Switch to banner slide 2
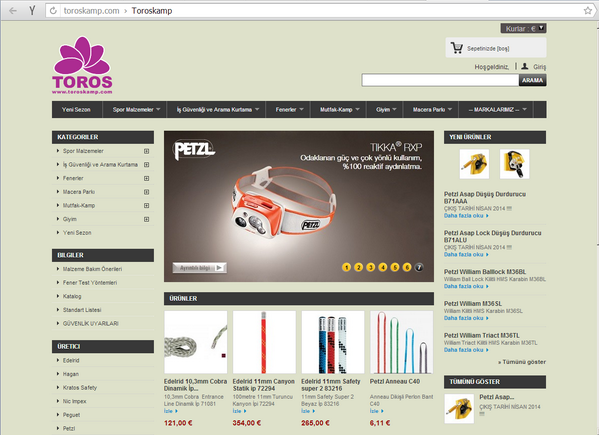The image size is (599, 435). (358, 267)
